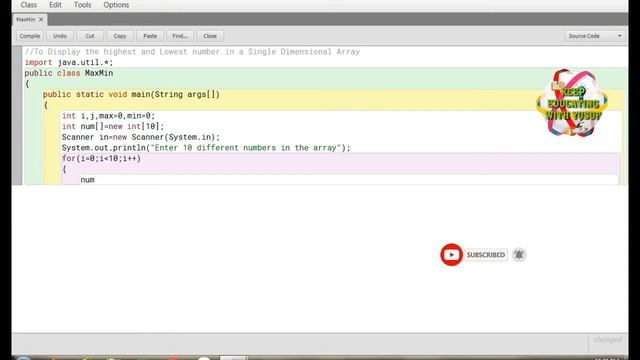Open the Tools menu

coord(82,5)
